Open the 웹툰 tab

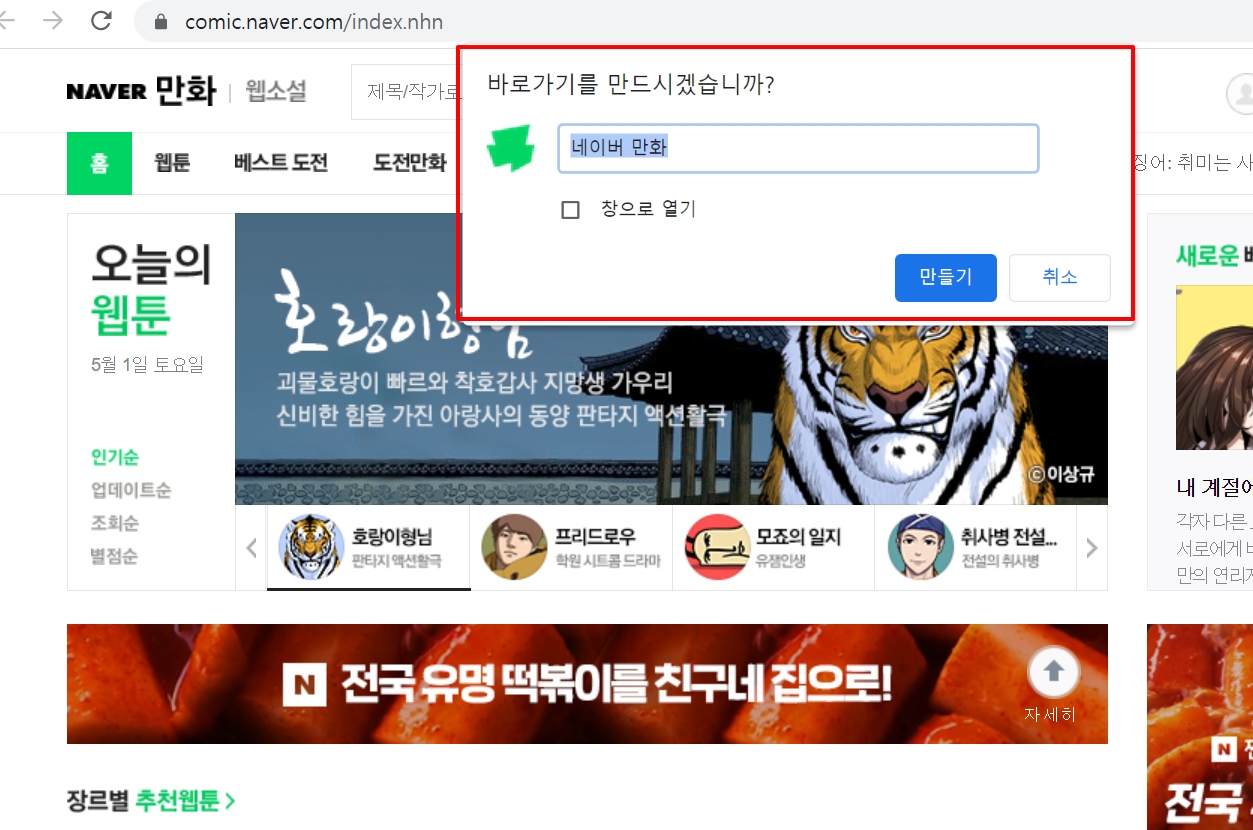(x=172, y=163)
